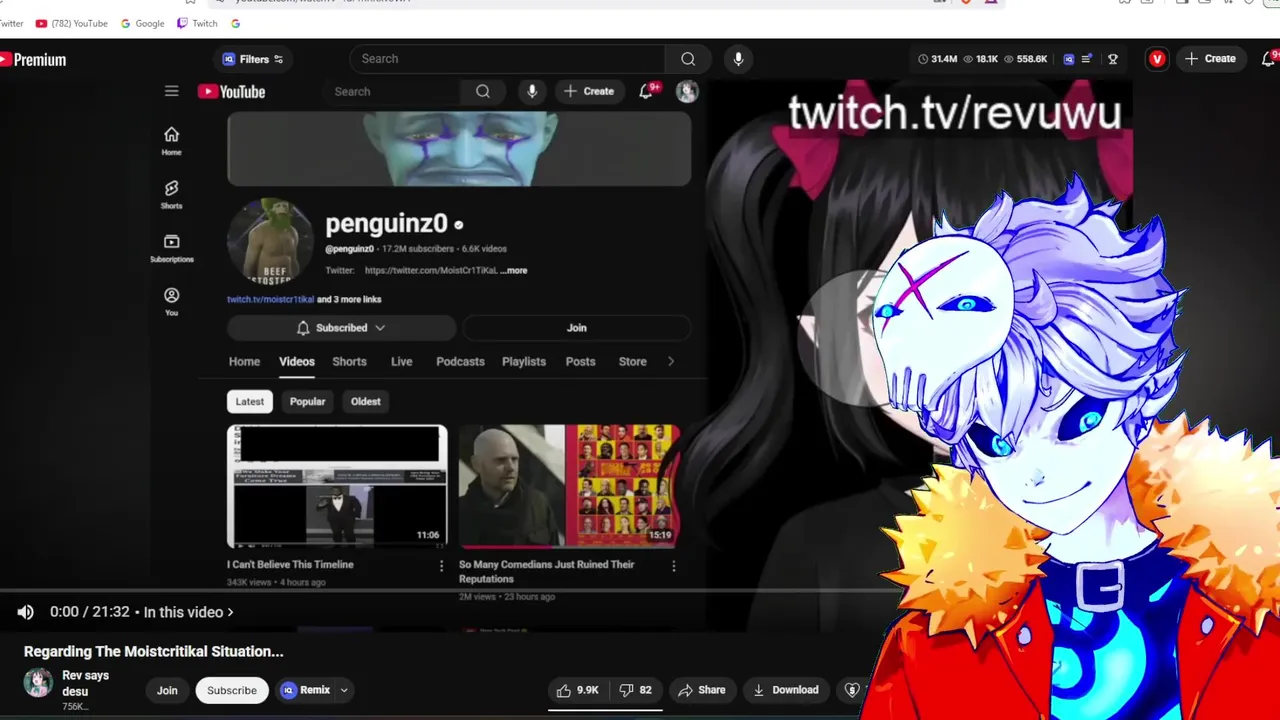Click the inner microphone icon in the video
The height and width of the screenshot is (720, 1280).
point(532,91)
